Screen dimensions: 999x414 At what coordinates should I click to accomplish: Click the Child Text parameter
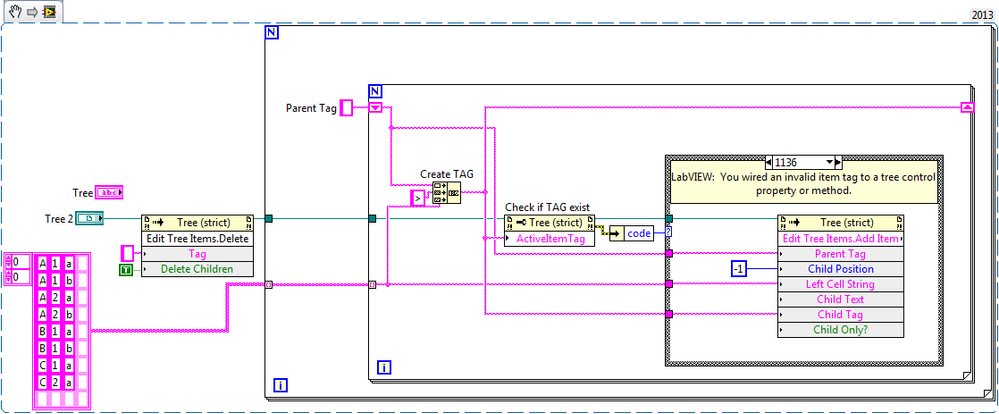click(840, 299)
